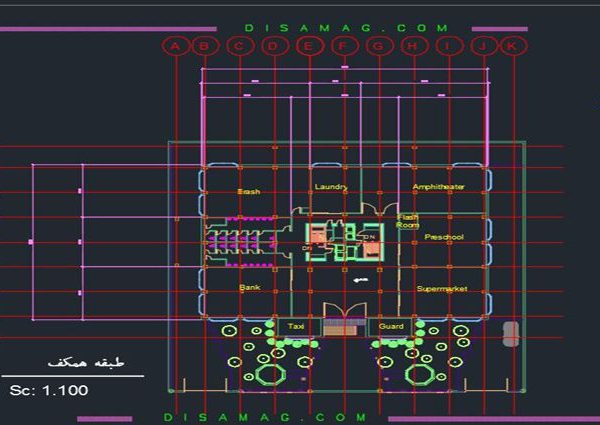Select the Laundry room text
Viewport: 600px width, 425px height.
(x=330, y=187)
